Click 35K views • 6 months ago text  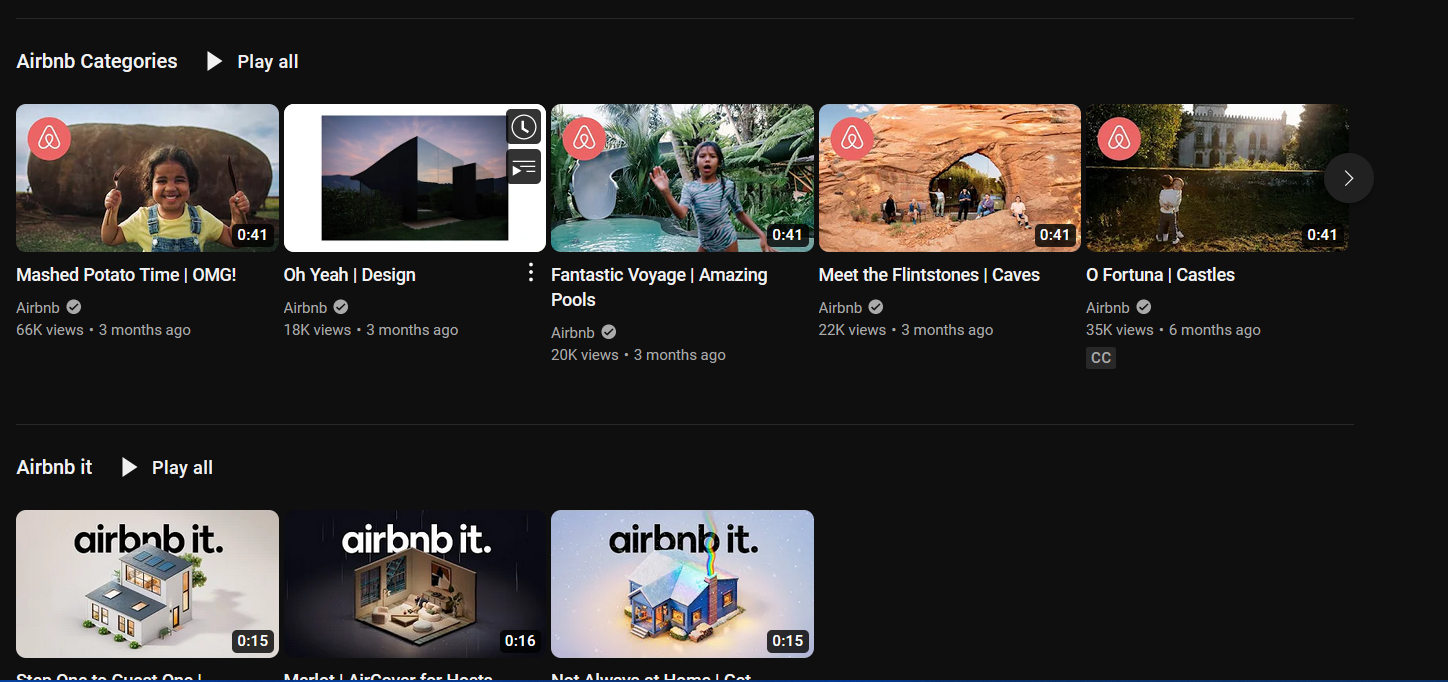tap(1173, 330)
